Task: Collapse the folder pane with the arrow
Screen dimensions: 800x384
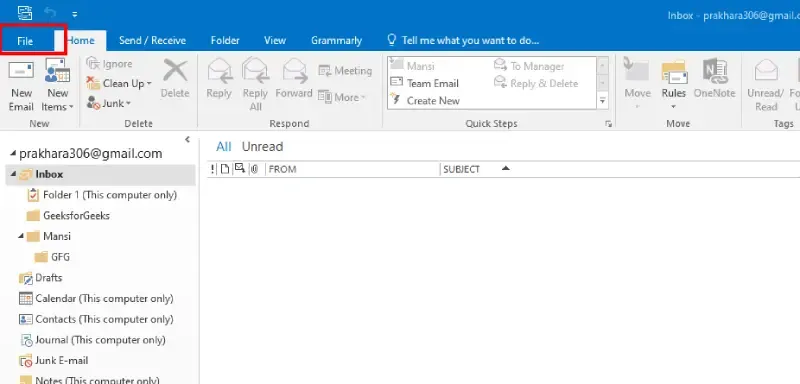Action: coord(187,139)
